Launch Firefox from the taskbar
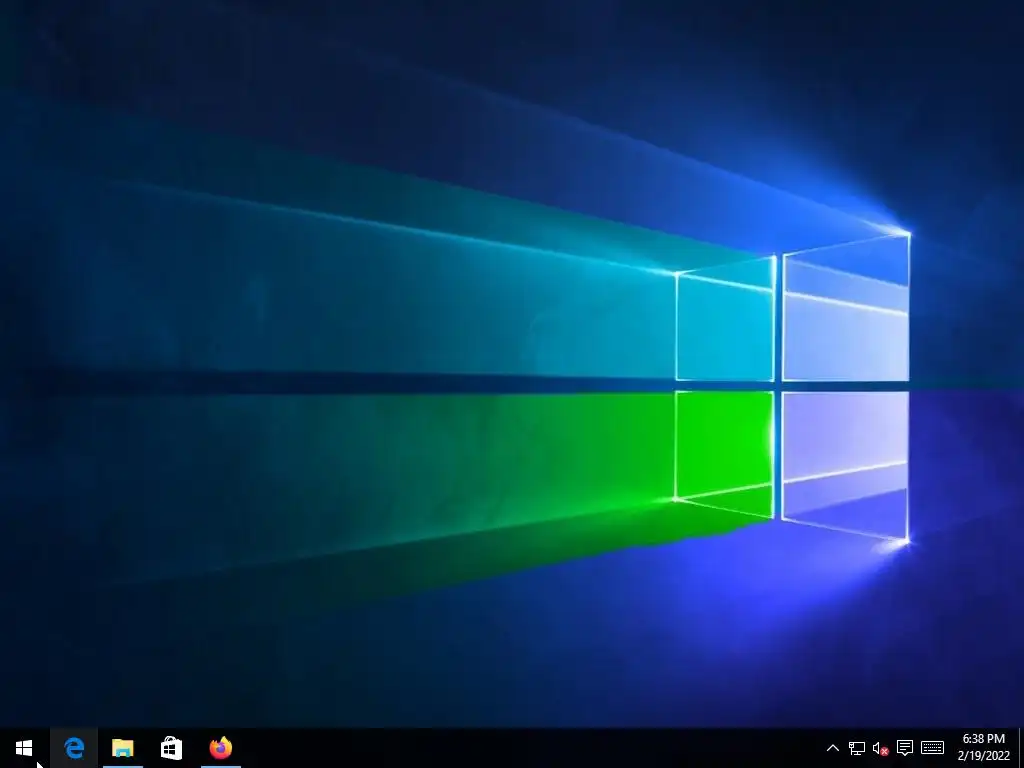The image size is (1024, 768). (221, 748)
